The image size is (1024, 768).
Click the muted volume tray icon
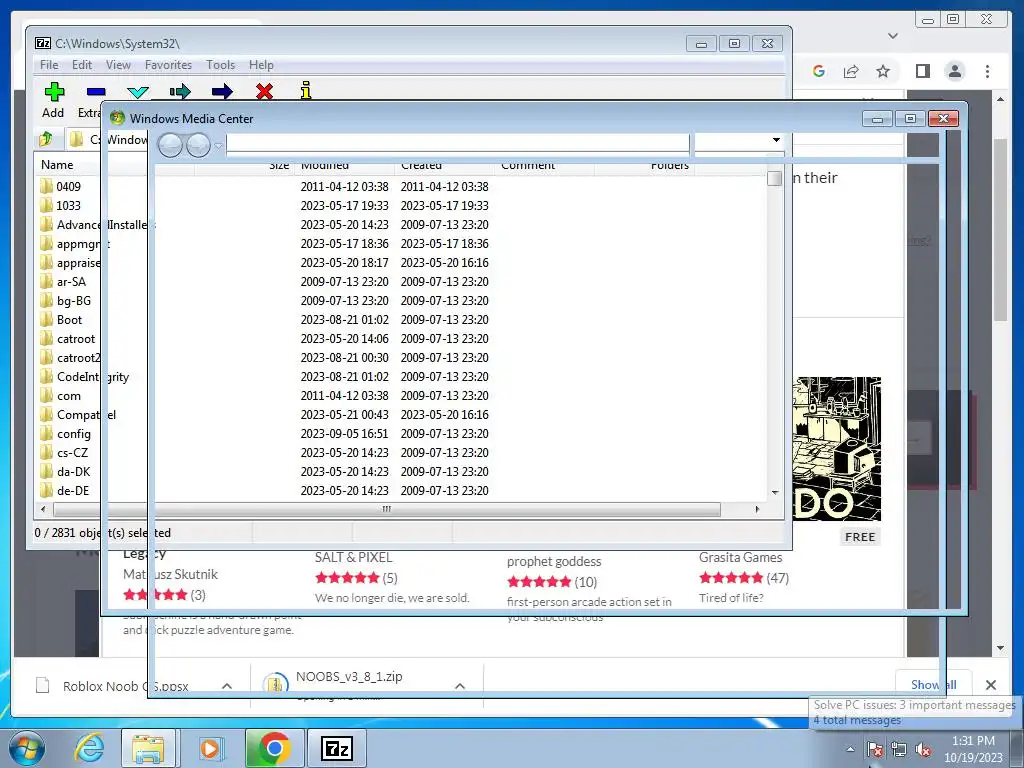click(923, 750)
